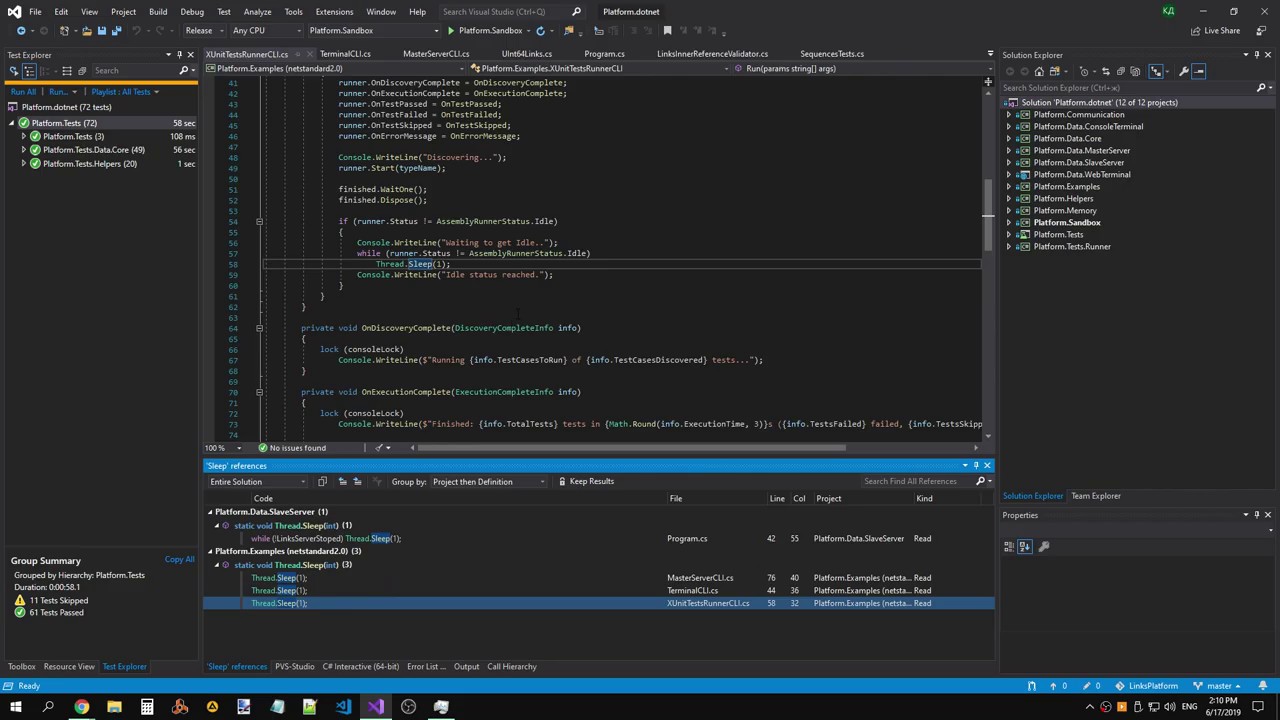Viewport: 1280px width, 720px height.
Task: Open Entire Solution scope dropdown
Action: pos(258,482)
